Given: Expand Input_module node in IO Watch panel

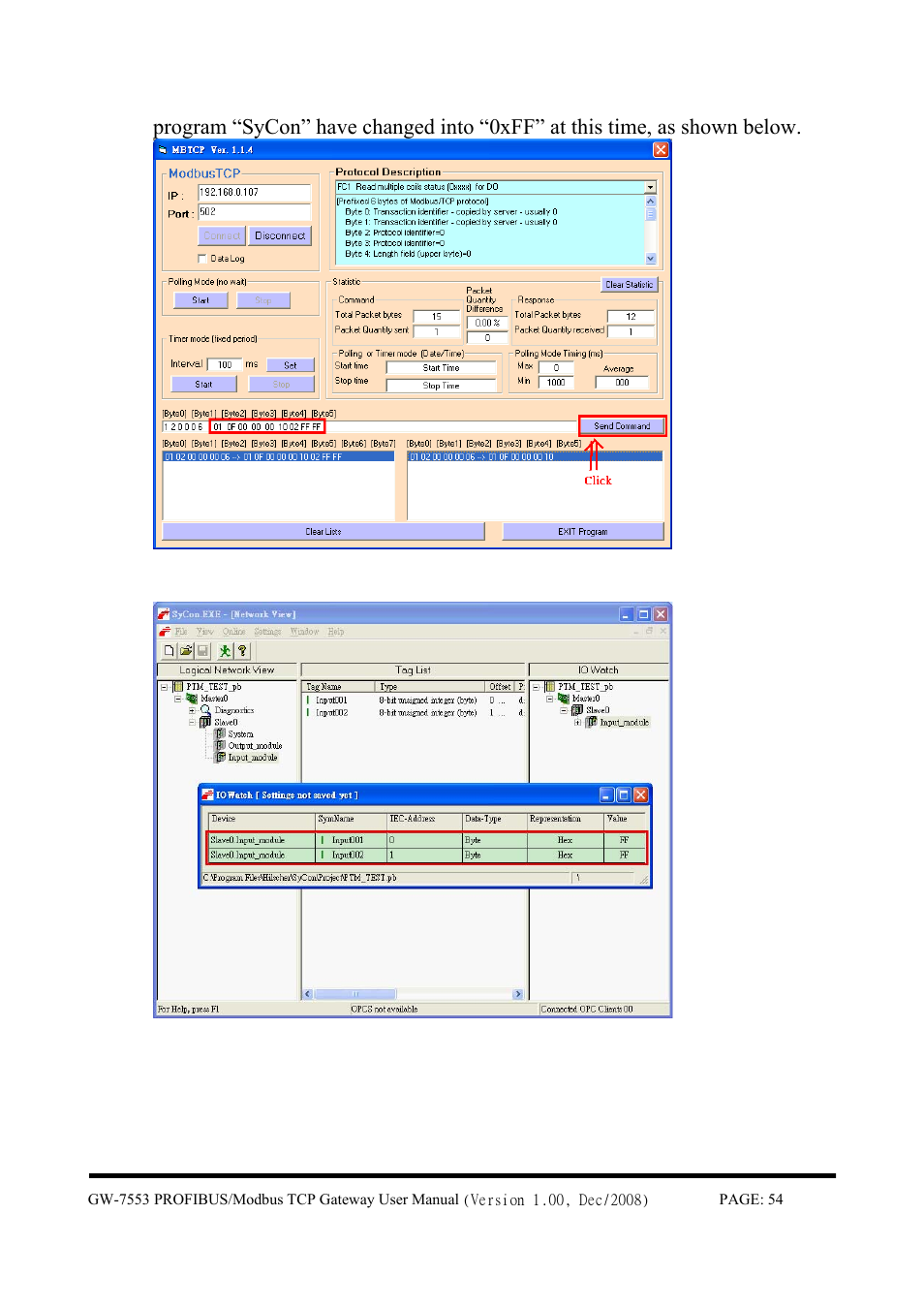Looking at the screenshot, I should [x=577, y=723].
